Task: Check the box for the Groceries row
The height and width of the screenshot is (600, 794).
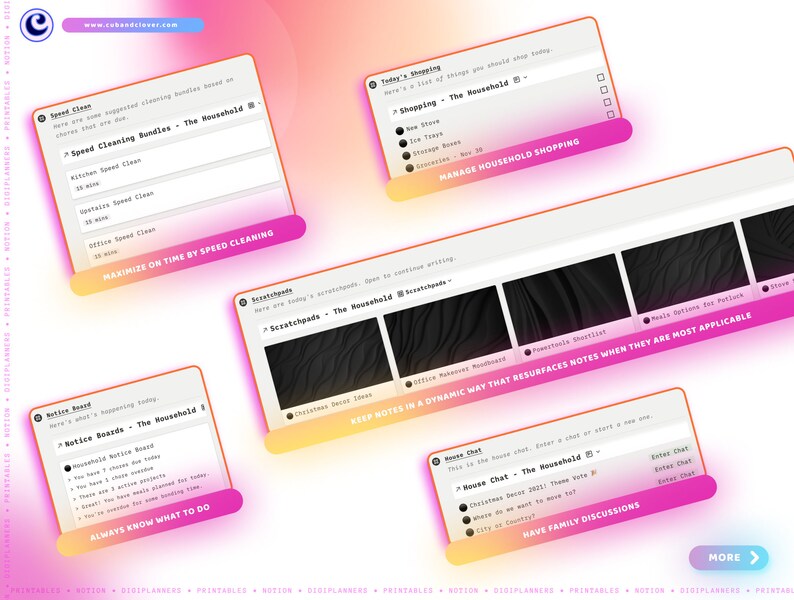Action: tap(611, 114)
